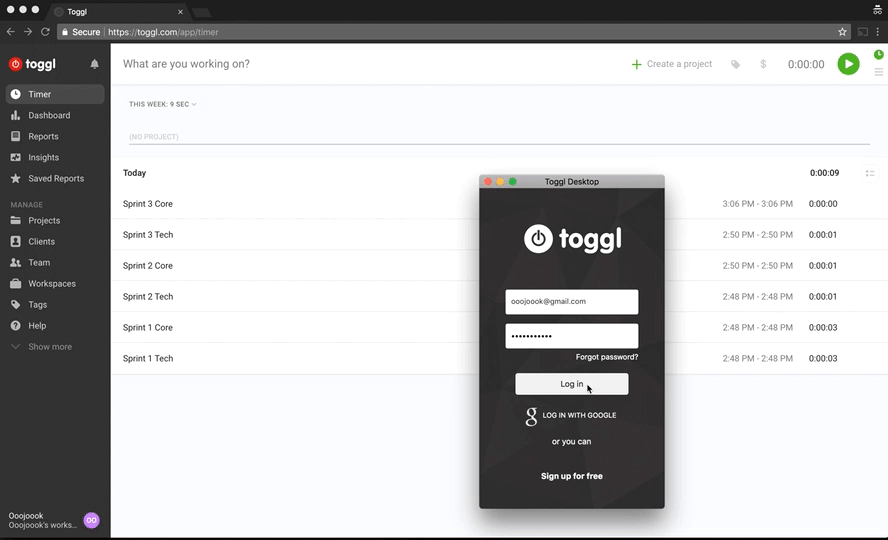Select the Sprint 2 Core time entry
Image resolution: width=888 pixels, height=540 pixels.
click(x=148, y=265)
